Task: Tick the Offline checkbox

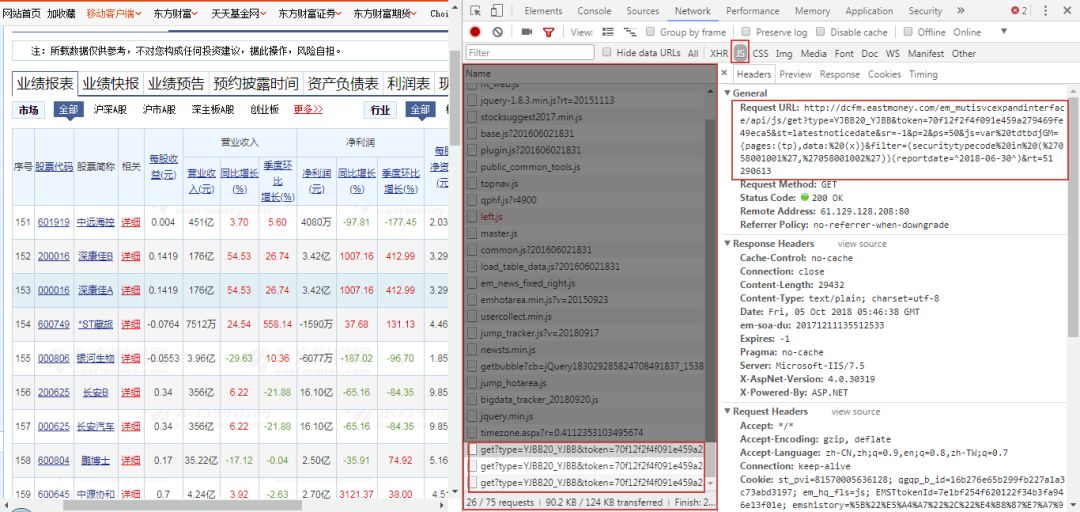Action: pos(908,32)
